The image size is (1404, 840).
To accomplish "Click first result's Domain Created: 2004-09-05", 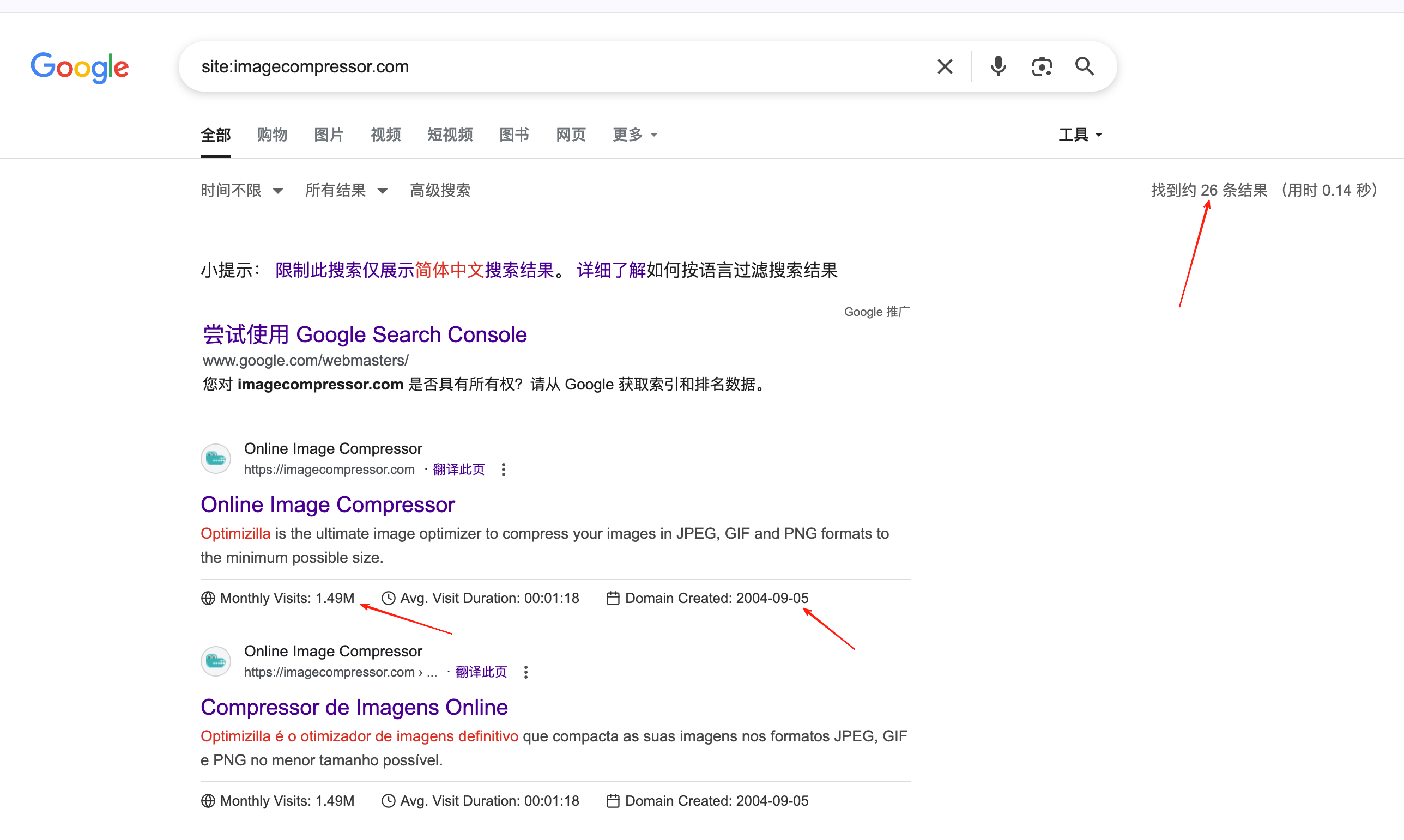I will (x=716, y=598).
